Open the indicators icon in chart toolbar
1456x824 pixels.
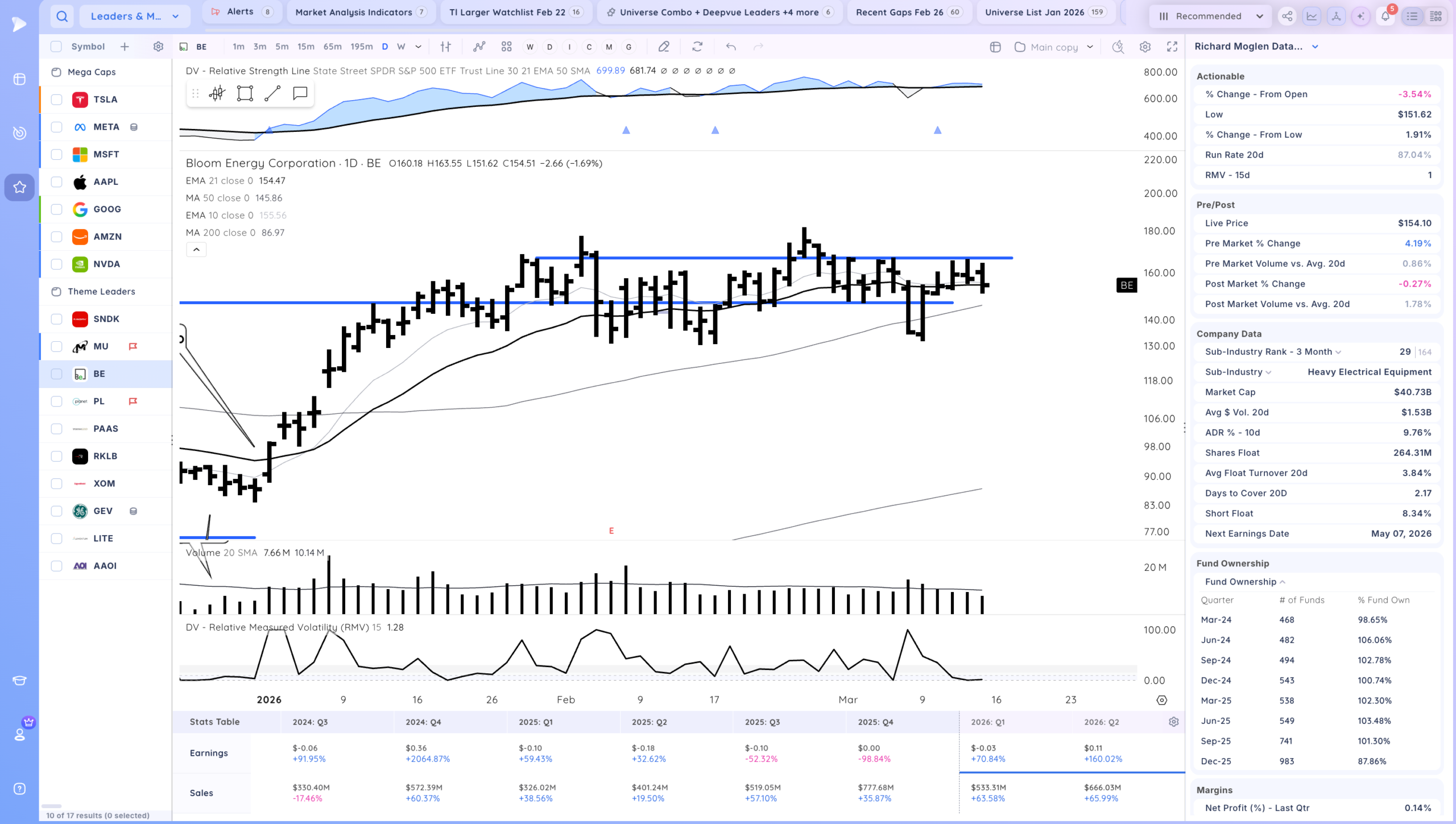point(479,47)
